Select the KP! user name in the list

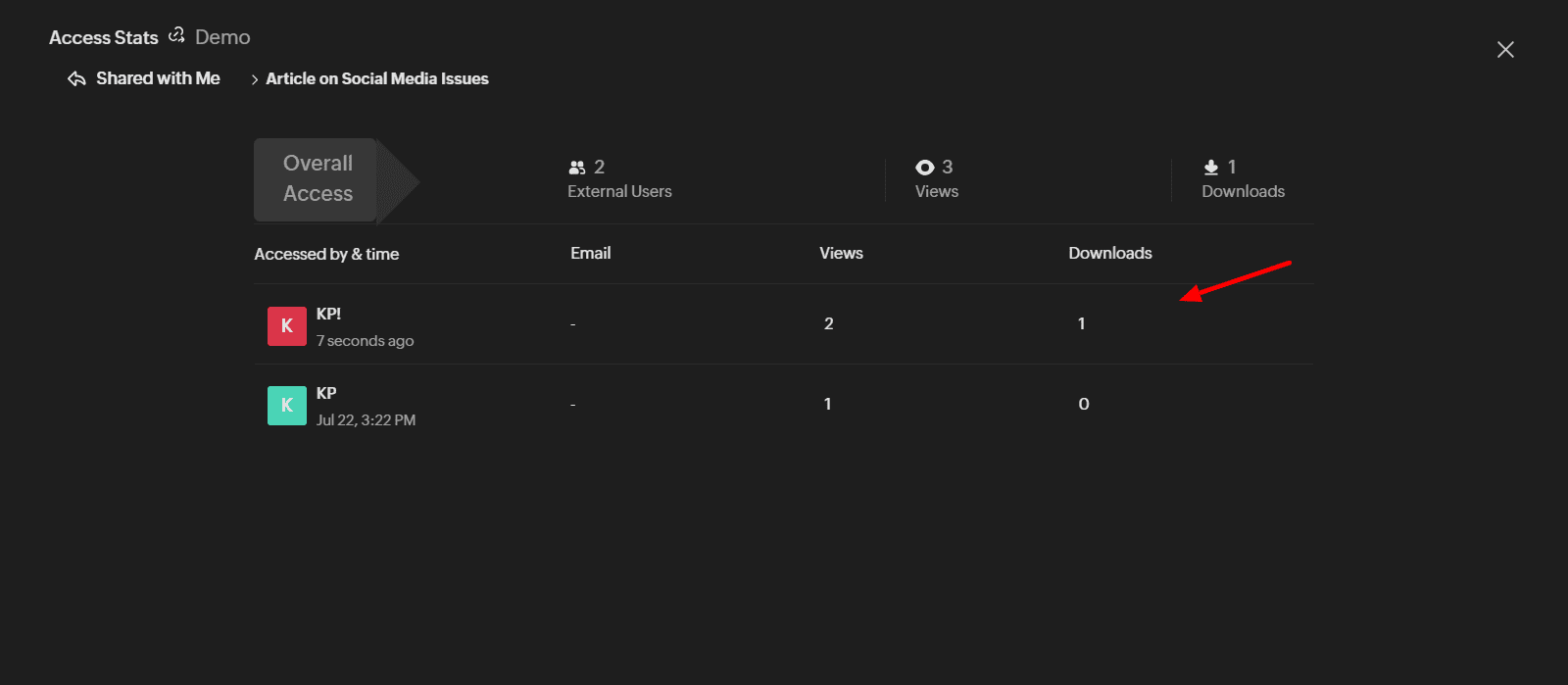pos(328,315)
